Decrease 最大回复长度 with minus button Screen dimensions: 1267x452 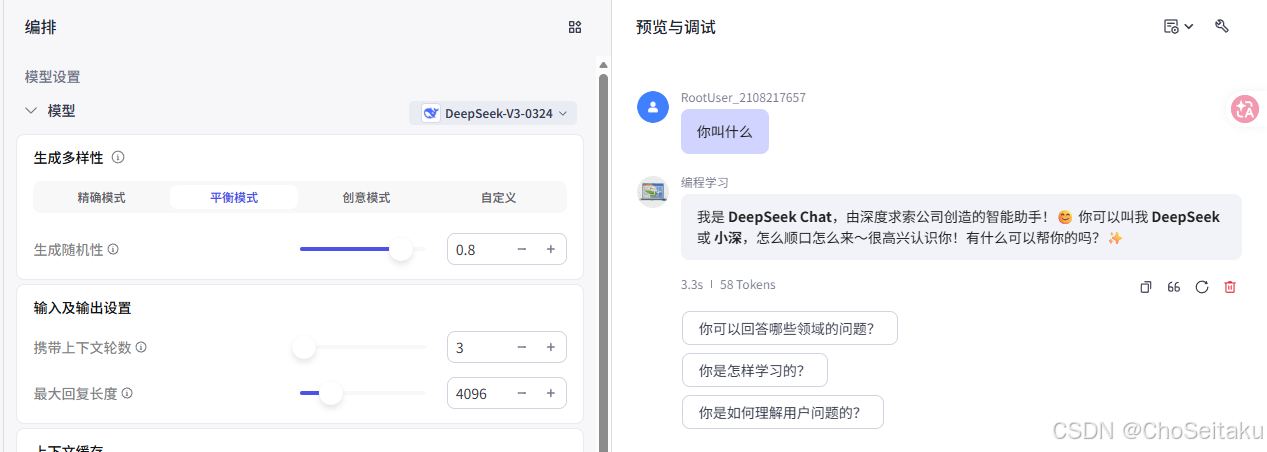coord(522,393)
